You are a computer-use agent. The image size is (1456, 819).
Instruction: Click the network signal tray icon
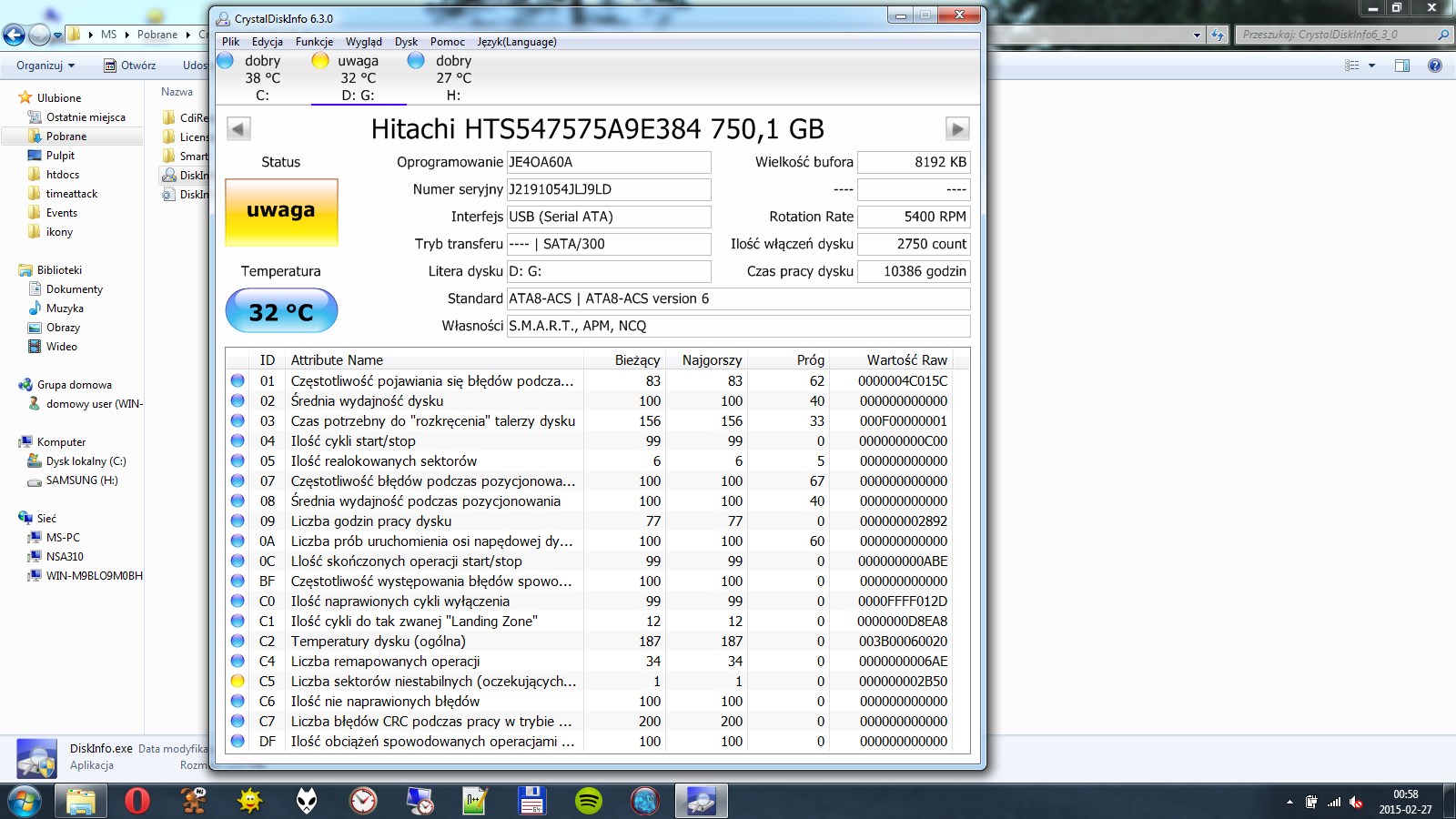[x=1334, y=802]
